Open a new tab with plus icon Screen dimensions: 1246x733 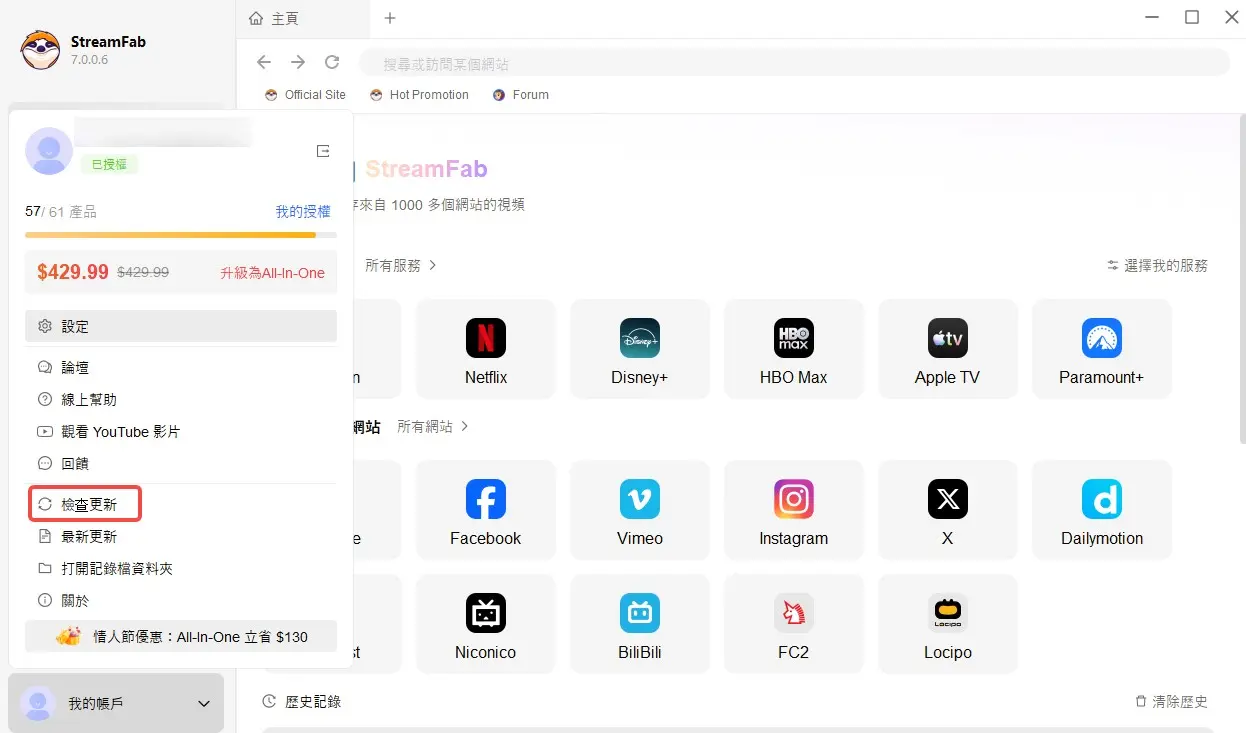(390, 18)
